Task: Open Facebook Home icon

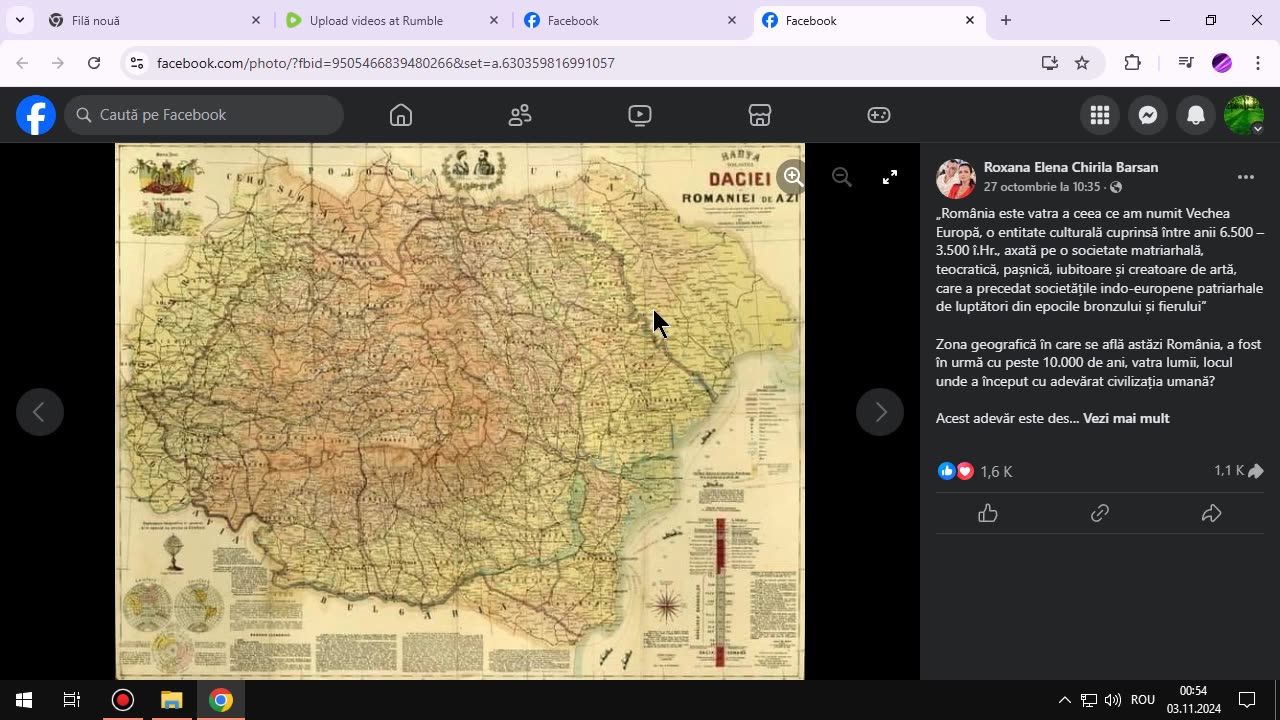Action: tap(401, 115)
